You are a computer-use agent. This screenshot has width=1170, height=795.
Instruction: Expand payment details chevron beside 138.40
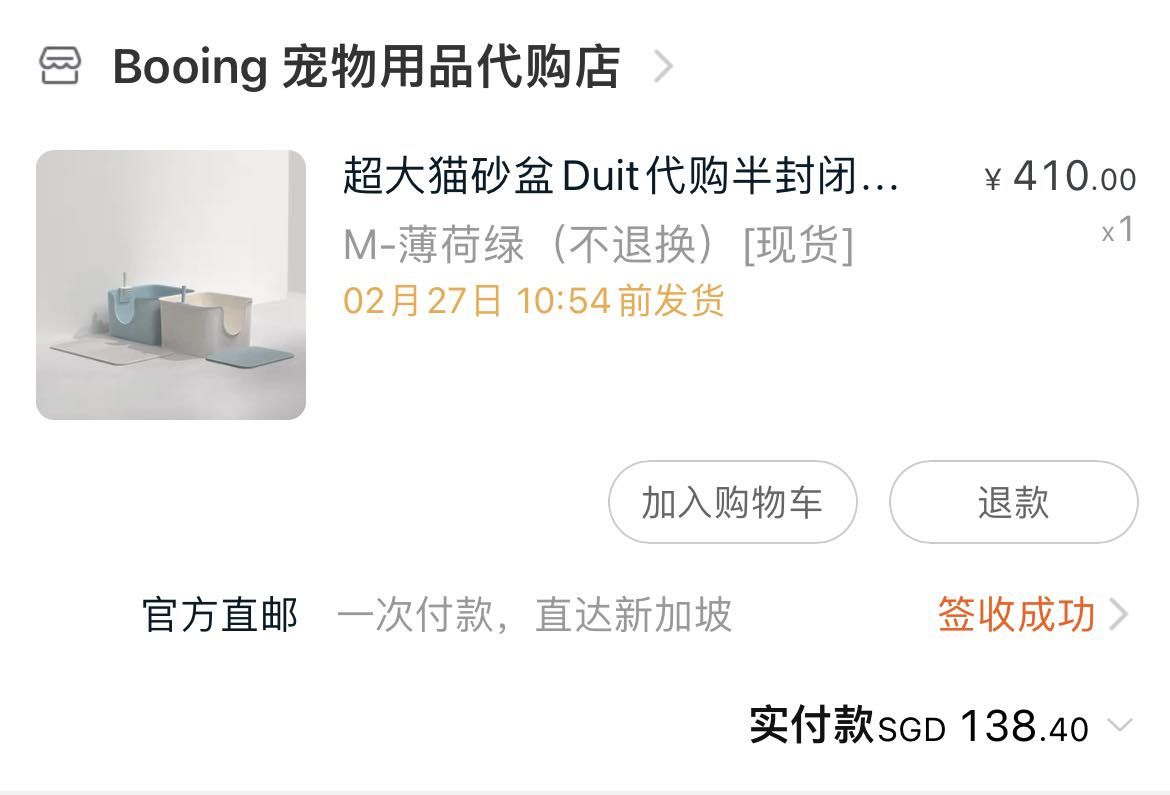coord(1120,725)
